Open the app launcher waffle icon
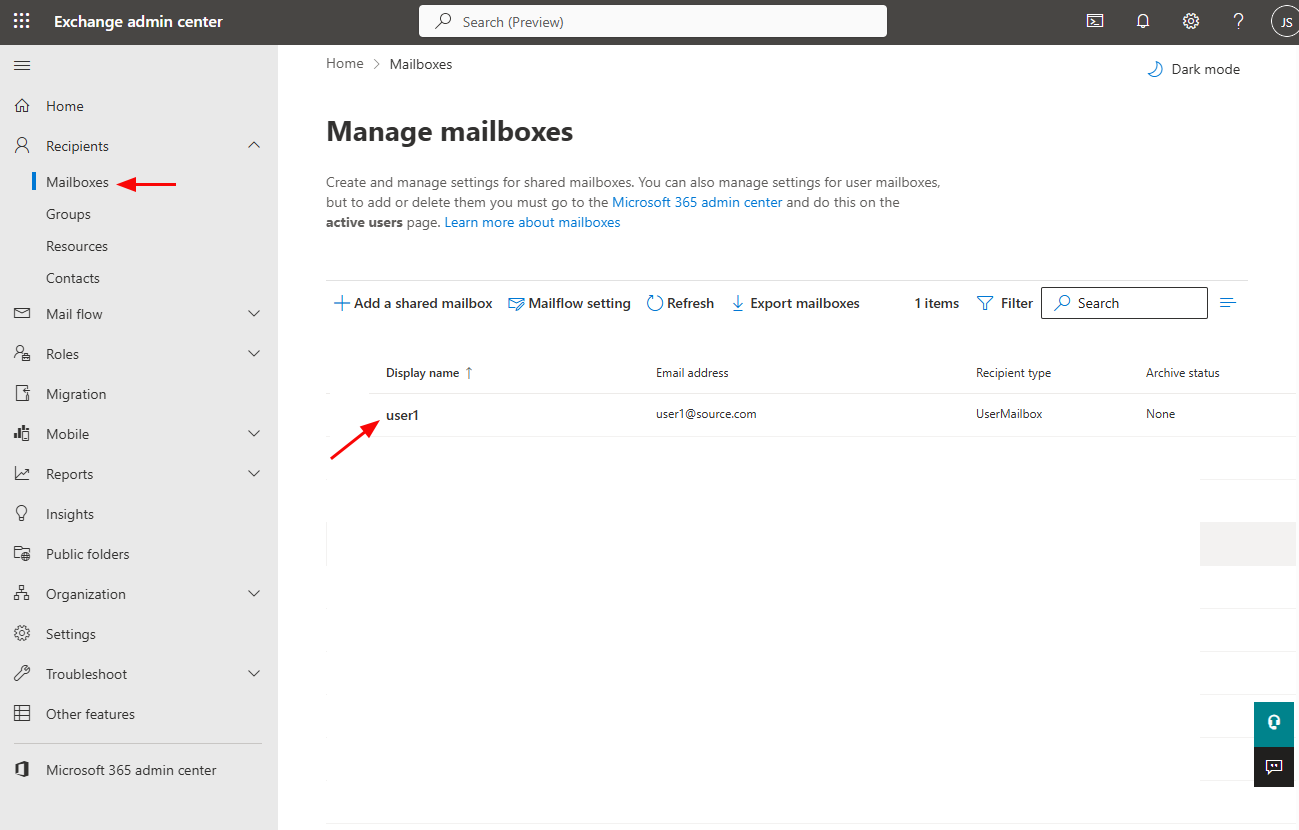The image size is (1299, 830). click(x=21, y=21)
